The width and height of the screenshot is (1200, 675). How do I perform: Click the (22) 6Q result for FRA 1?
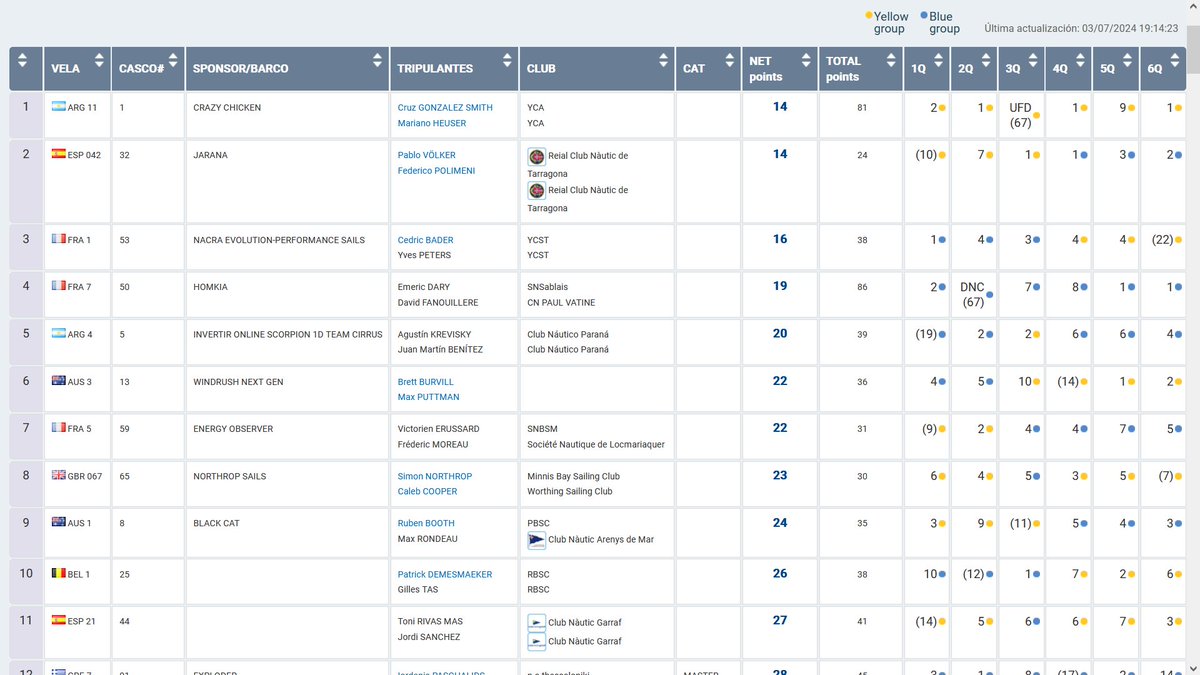[x=1162, y=240]
